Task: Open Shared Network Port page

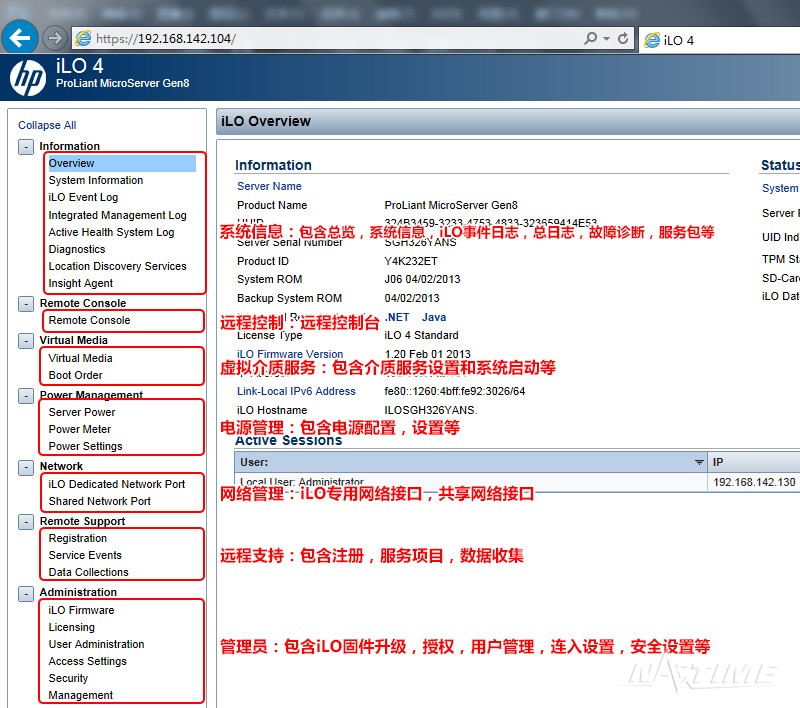Action: tap(99, 501)
